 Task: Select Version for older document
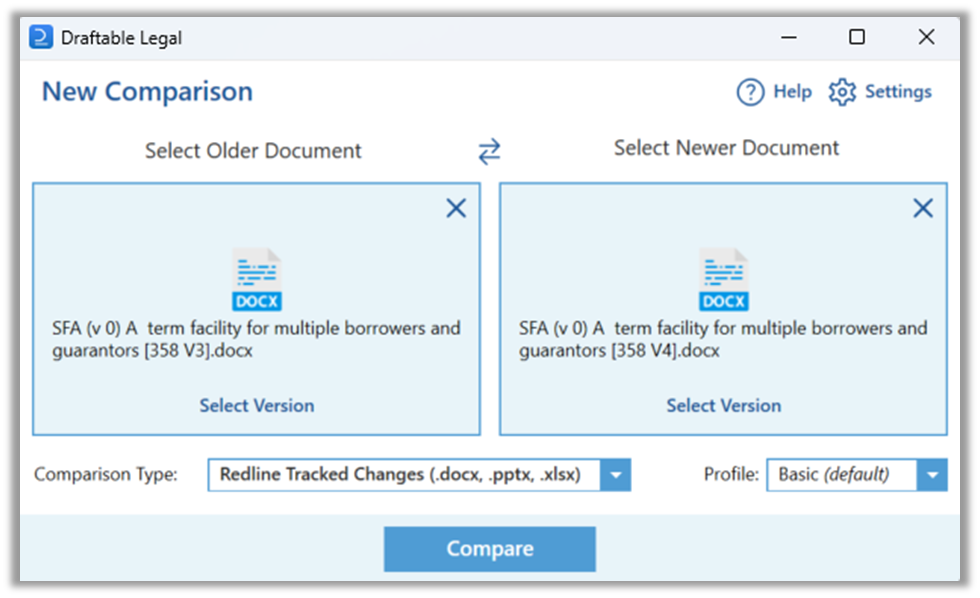point(257,406)
